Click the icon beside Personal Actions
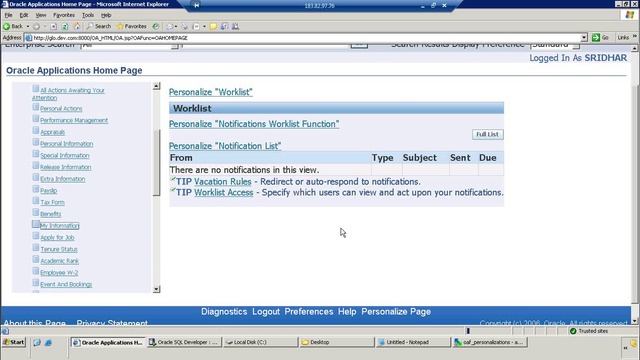 click(36, 107)
